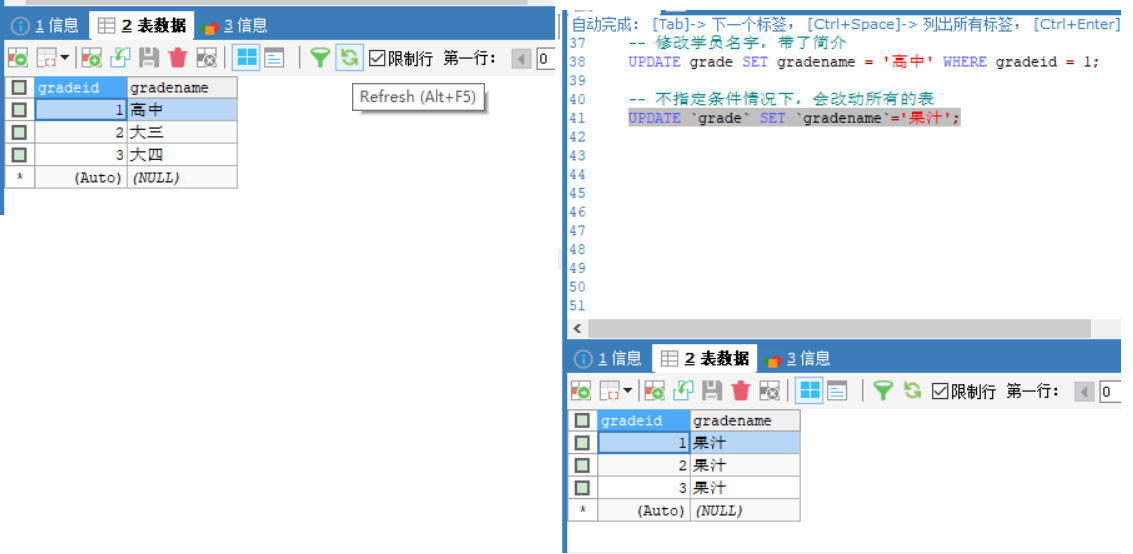The height and width of the screenshot is (554, 1133).
Task: Tick the select-all checkbox in the 果汁 grid header
Action: (582, 421)
